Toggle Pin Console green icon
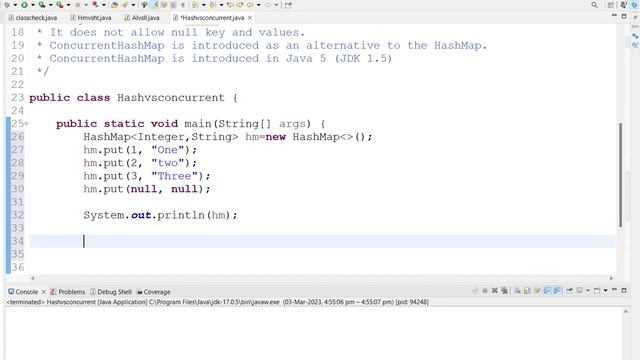 [x=569, y=291]
